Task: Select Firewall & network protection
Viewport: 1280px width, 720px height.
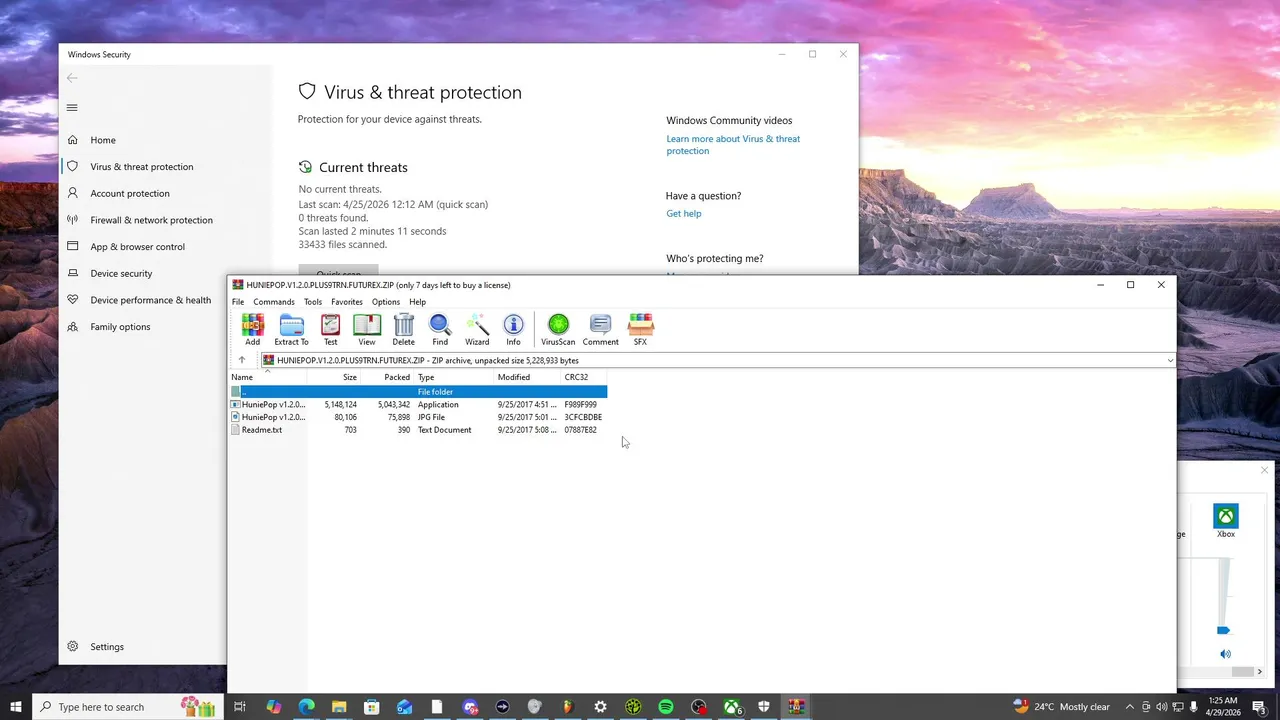Action: point(151,220)
